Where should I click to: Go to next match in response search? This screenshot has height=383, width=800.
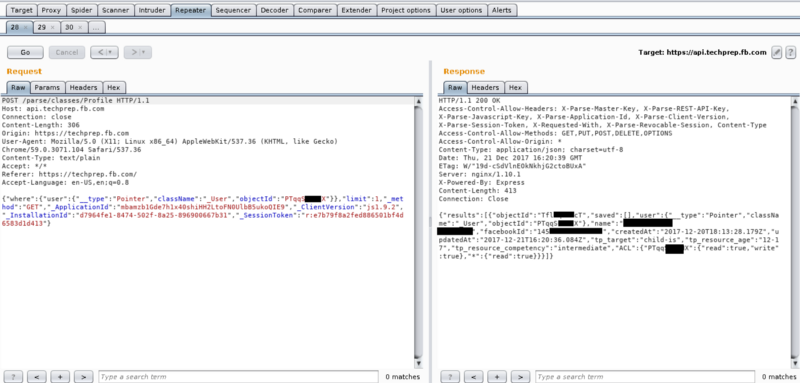pos(520,377)
